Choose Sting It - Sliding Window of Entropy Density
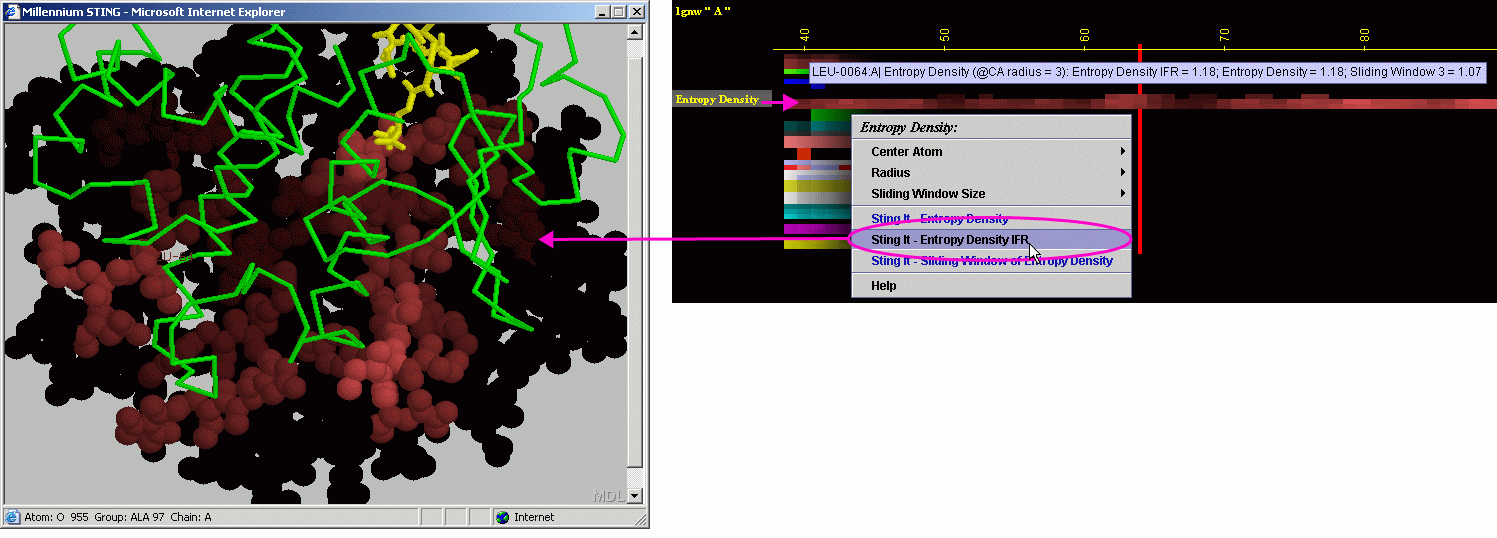 coord(991,261)
